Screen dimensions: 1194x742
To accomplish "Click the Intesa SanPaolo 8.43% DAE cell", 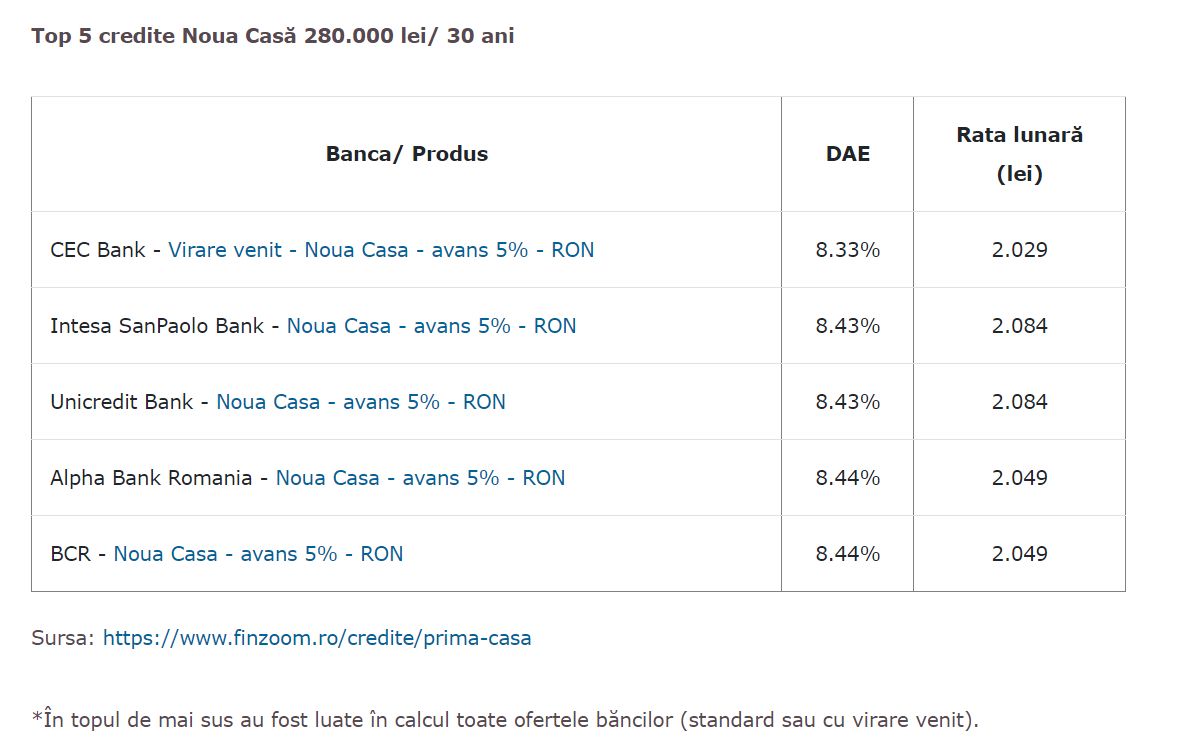I will pyautogui.click(x=848, y=326).
